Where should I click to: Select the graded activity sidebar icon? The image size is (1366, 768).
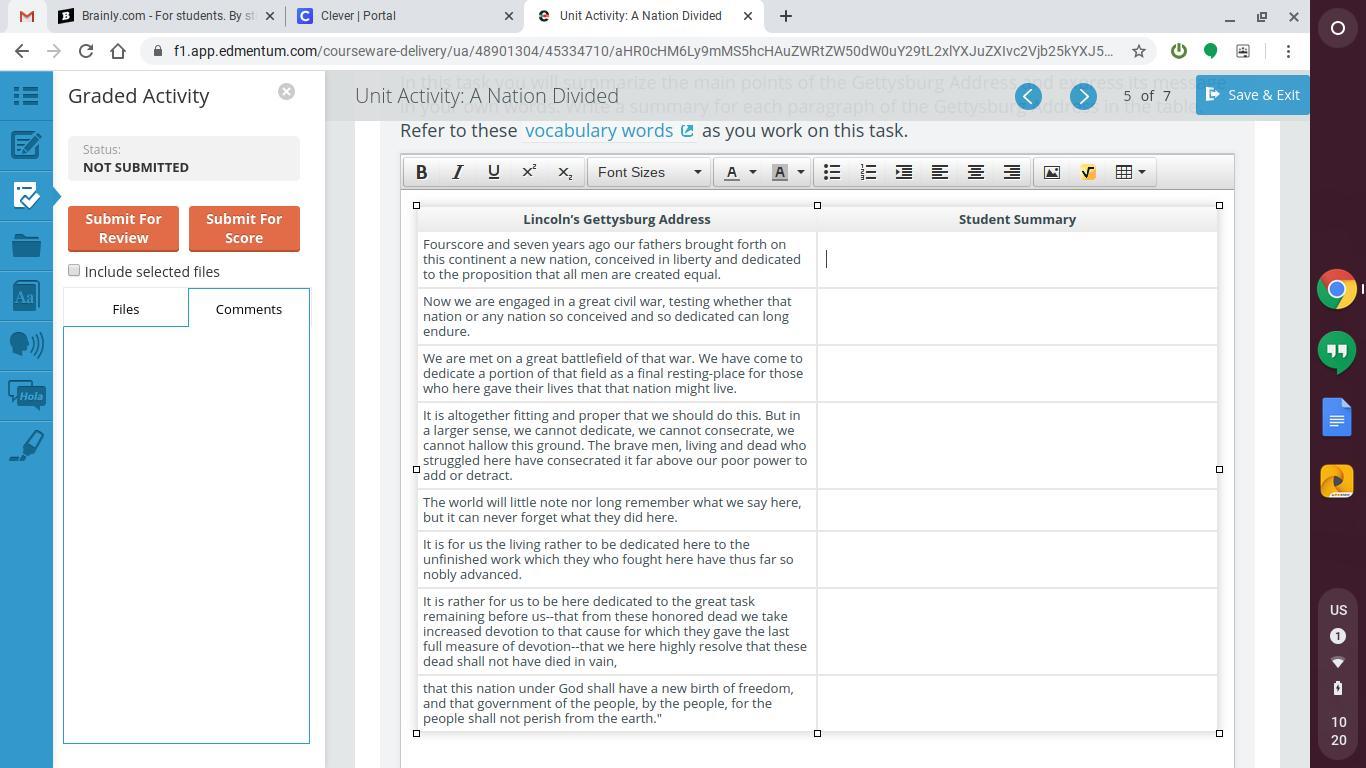click(x=26, y=195)
